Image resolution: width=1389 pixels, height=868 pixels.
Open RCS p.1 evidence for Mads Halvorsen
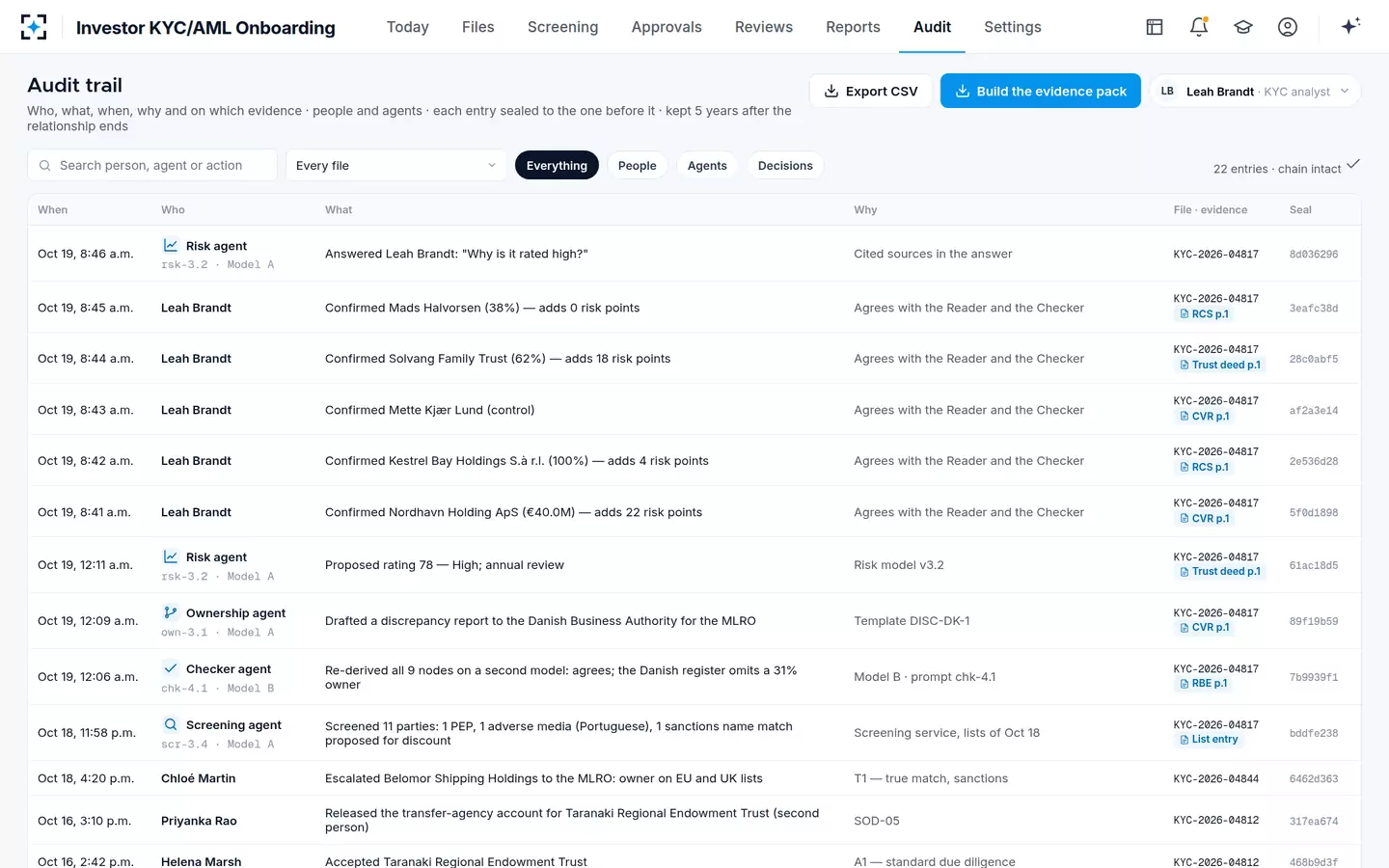pyautogui.click(x=1204, y=314)
